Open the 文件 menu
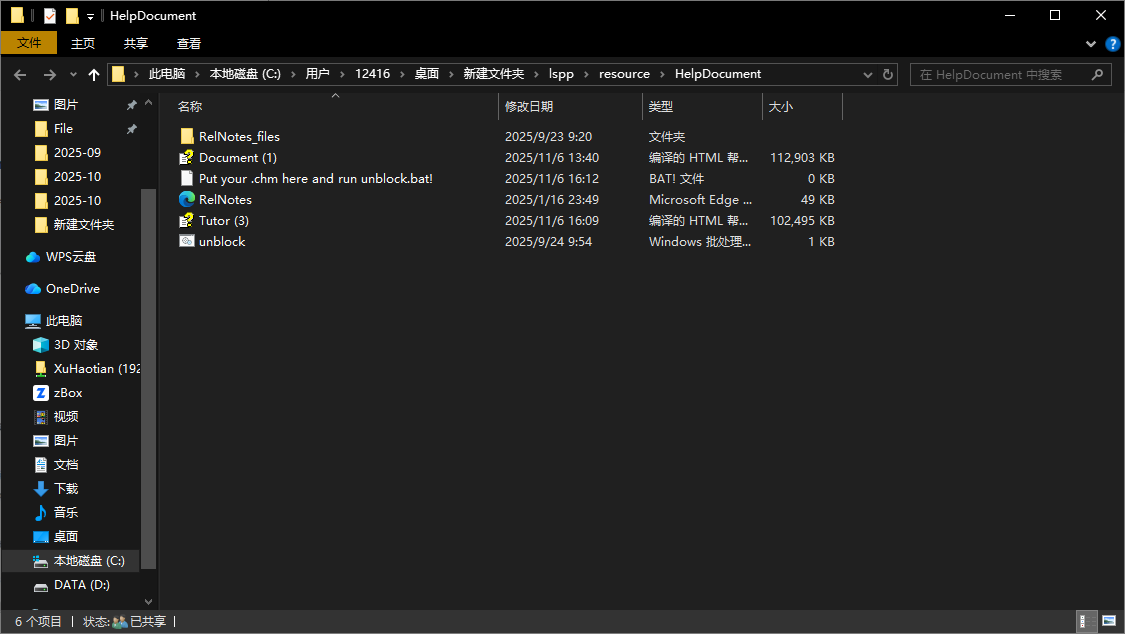 point(29,43)
